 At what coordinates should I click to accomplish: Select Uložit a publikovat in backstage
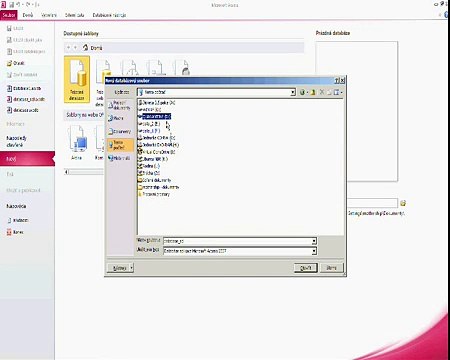(x=23, y=190)
